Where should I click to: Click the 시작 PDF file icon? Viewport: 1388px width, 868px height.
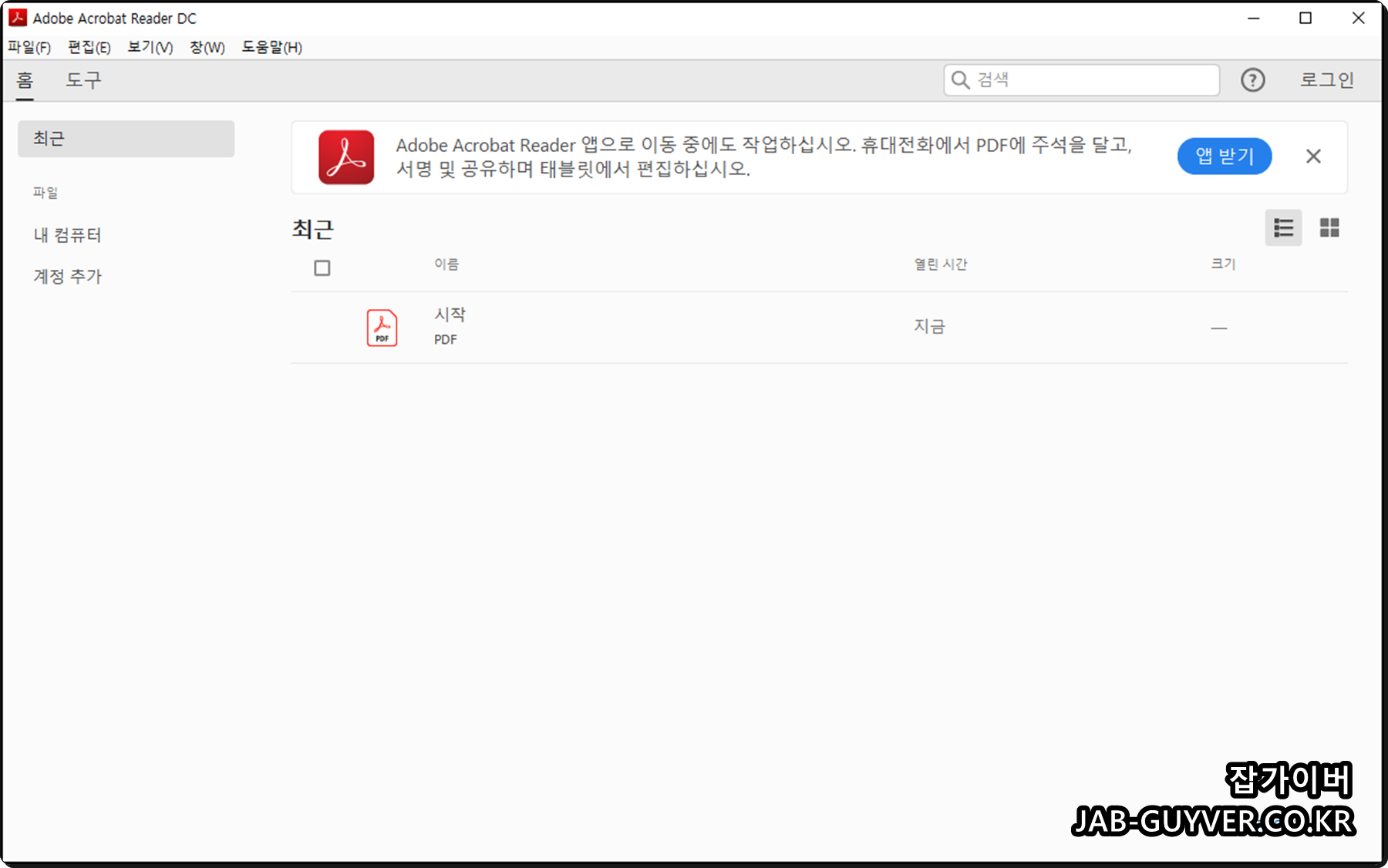tap(382, 328)
